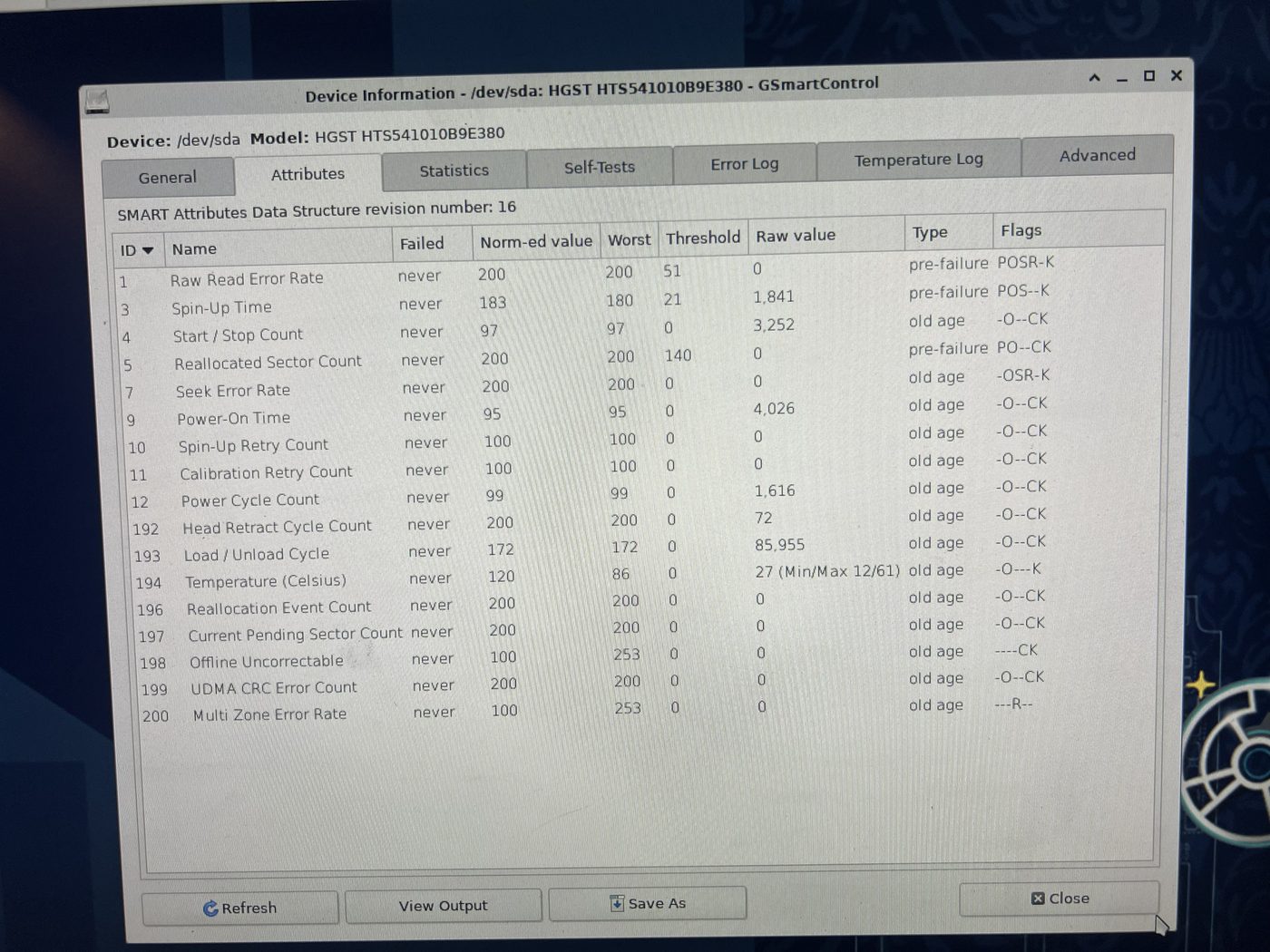The height and width of the screenshot is (952, 1270).
Task: Switch to the General tab
Action: pyautogui.click(x=168, y=178)
